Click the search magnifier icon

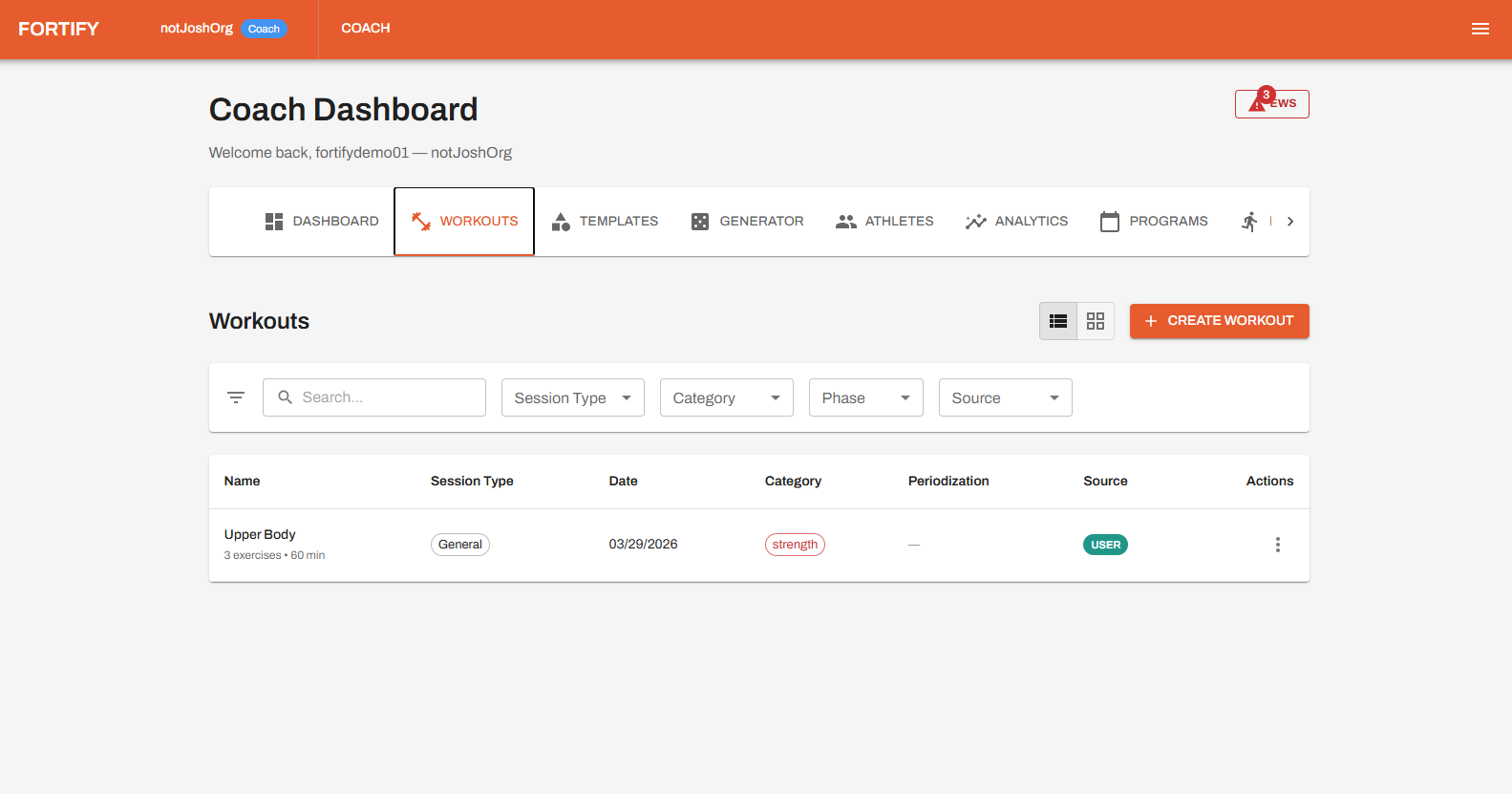click(285, 397)
